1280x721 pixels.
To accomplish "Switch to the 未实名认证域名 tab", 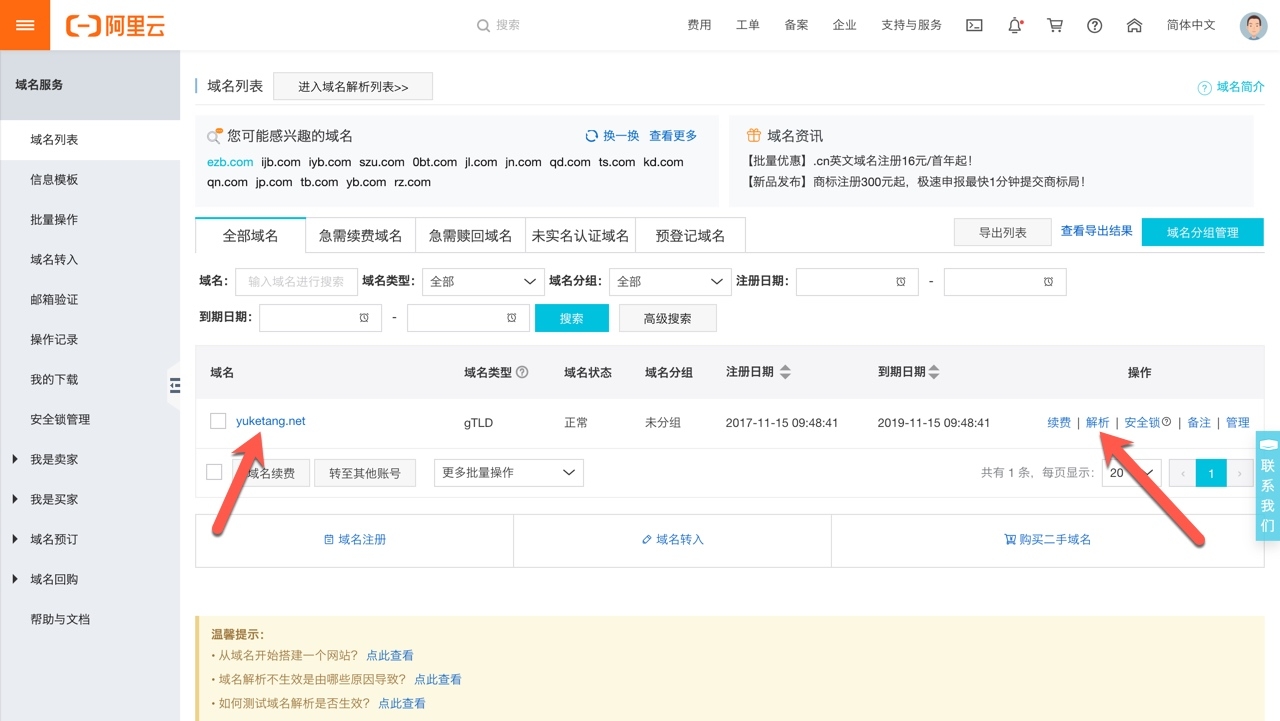I will [580, 236].
